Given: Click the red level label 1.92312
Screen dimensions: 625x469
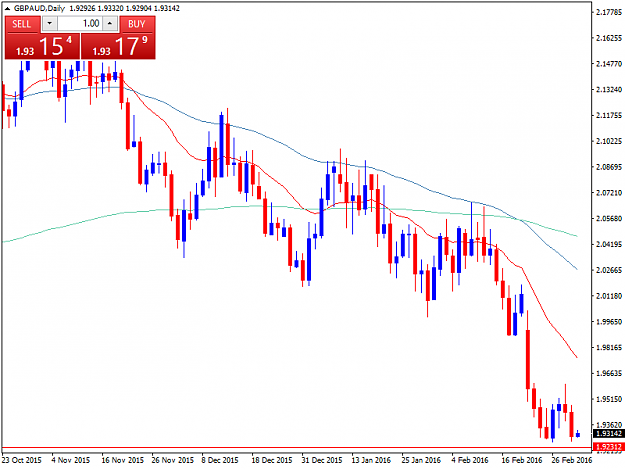Looking at the screenshot, I should point(608,447).
